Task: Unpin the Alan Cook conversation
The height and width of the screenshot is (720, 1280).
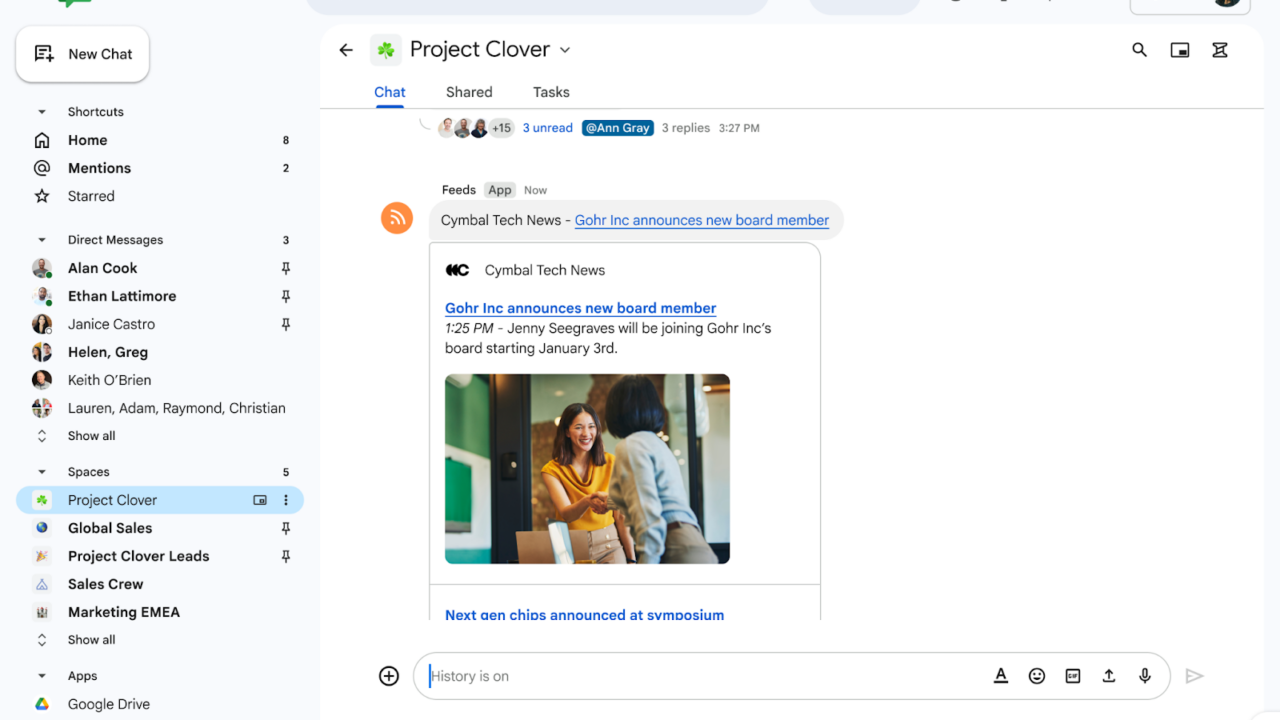Action: click(x=285, y=268)
